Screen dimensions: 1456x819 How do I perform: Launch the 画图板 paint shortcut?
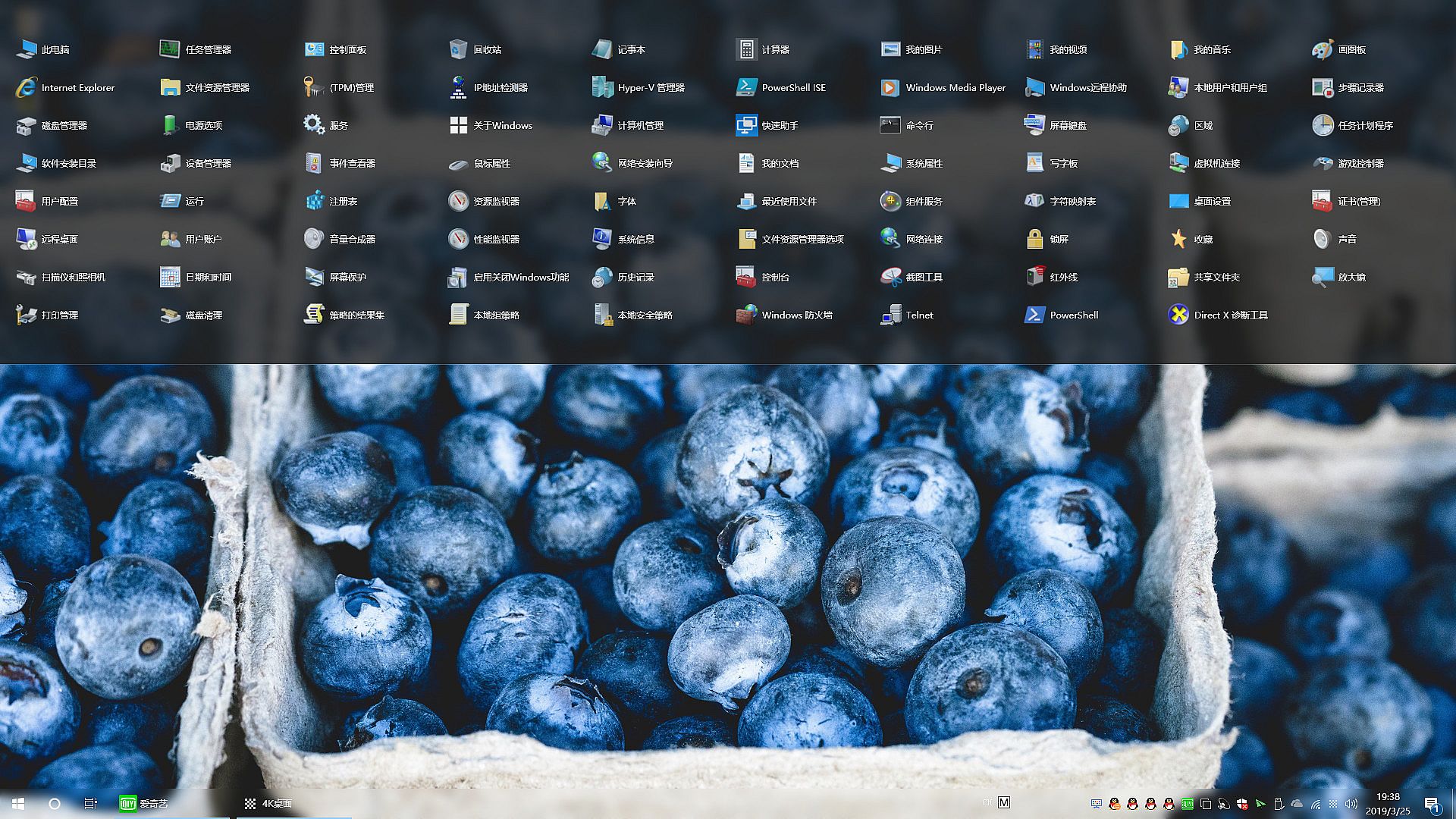[x=1323, y=49]
